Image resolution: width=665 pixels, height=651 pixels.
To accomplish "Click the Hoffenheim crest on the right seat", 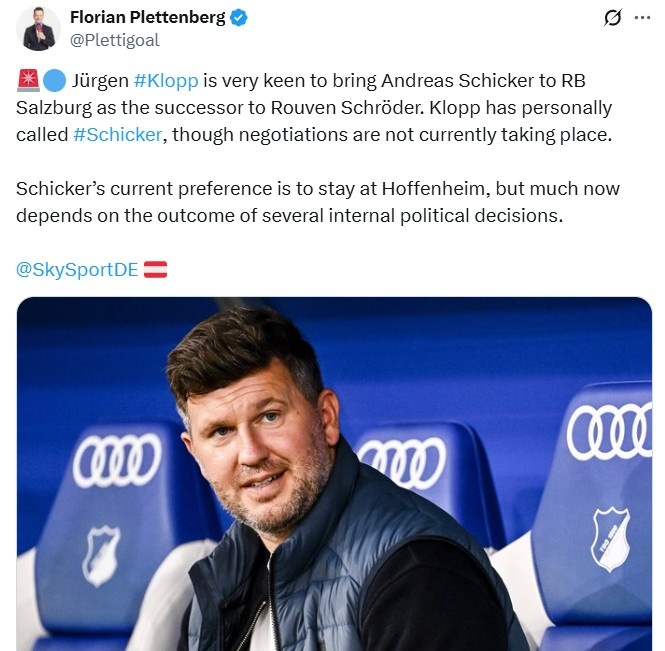I will click(611, 539).
